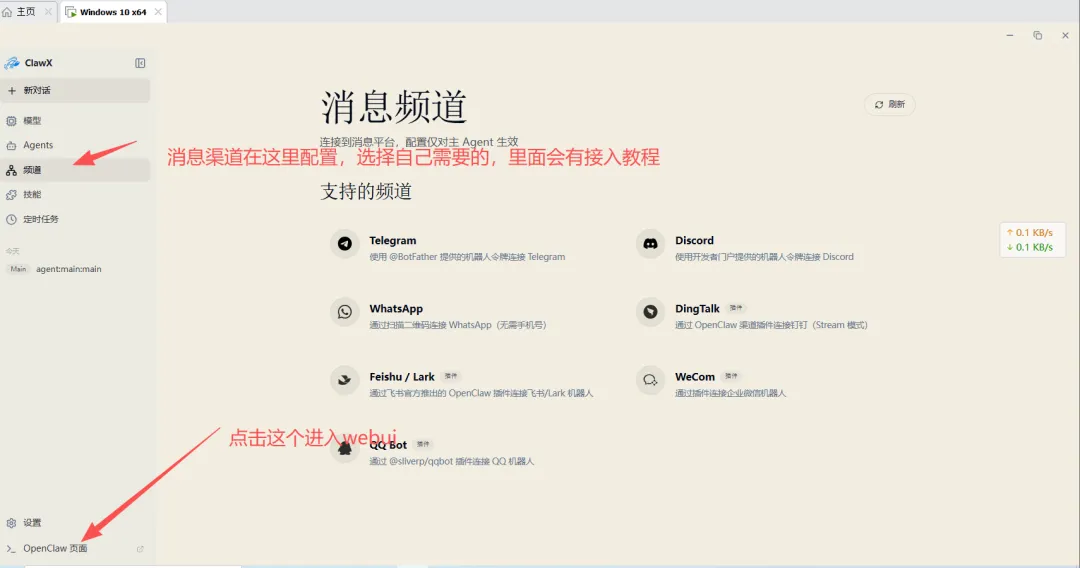Image resolution: width=1080 pixels, height=568 pixels.
Task: Click the plus icon beside 新对话
Action: pos(12,90)
